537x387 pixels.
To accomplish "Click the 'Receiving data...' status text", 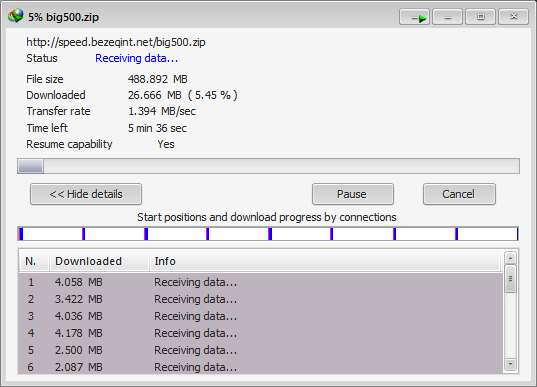I will [136, 58].
